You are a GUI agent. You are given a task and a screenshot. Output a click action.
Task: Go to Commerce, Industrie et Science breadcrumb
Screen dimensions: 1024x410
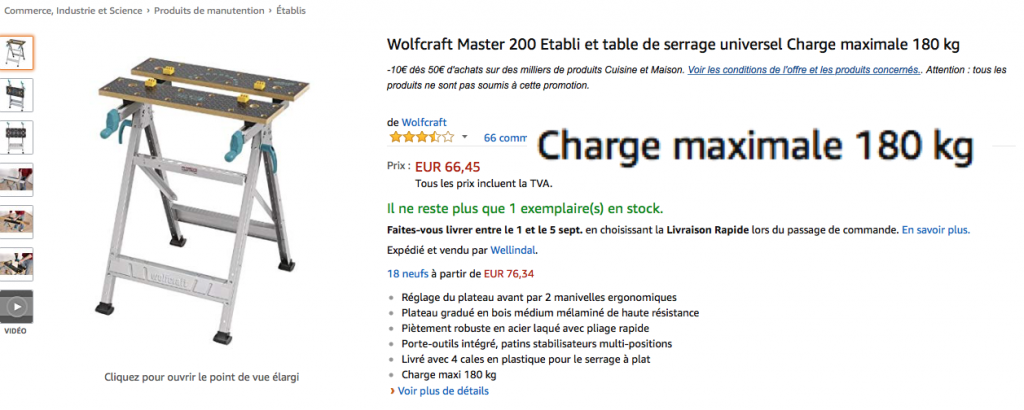coord(73,10)
